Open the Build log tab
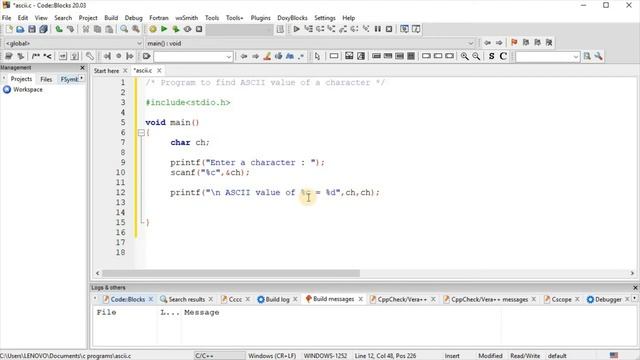640x360 pixels. [278, 299]
